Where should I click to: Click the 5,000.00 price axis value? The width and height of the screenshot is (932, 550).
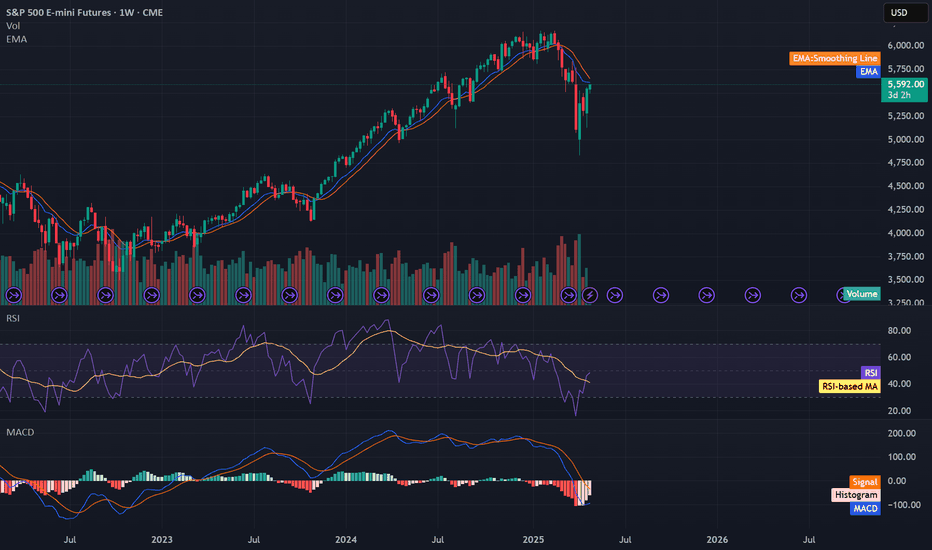click(906, 139)
